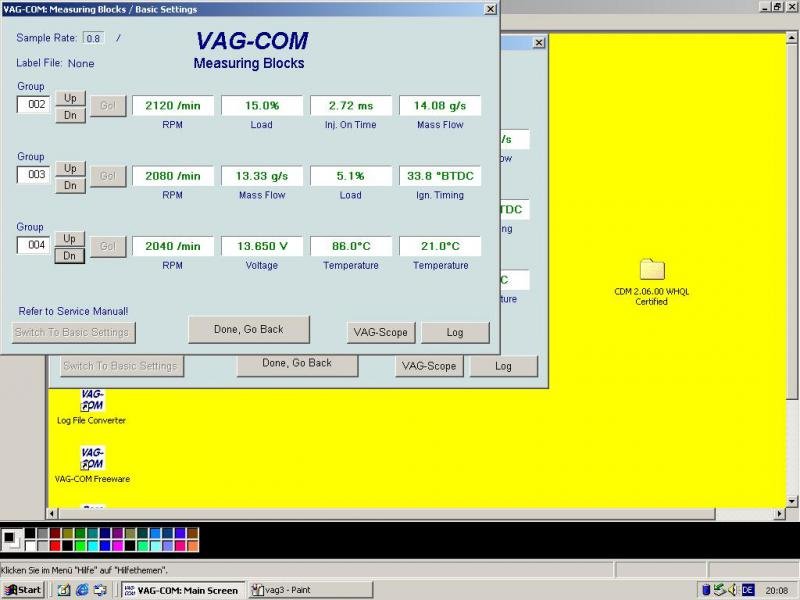Open the Start menu

(x=21, y=589)
